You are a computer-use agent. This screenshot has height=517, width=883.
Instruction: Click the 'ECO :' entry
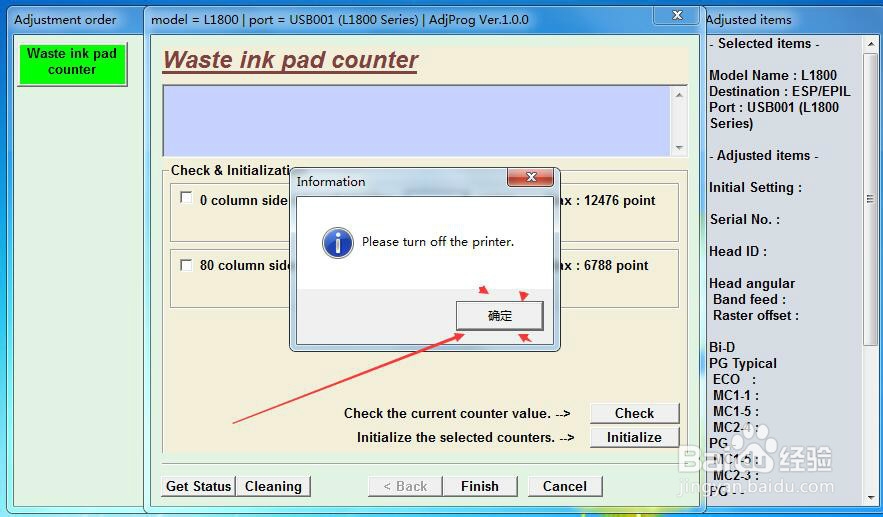(x=734, y=380)
